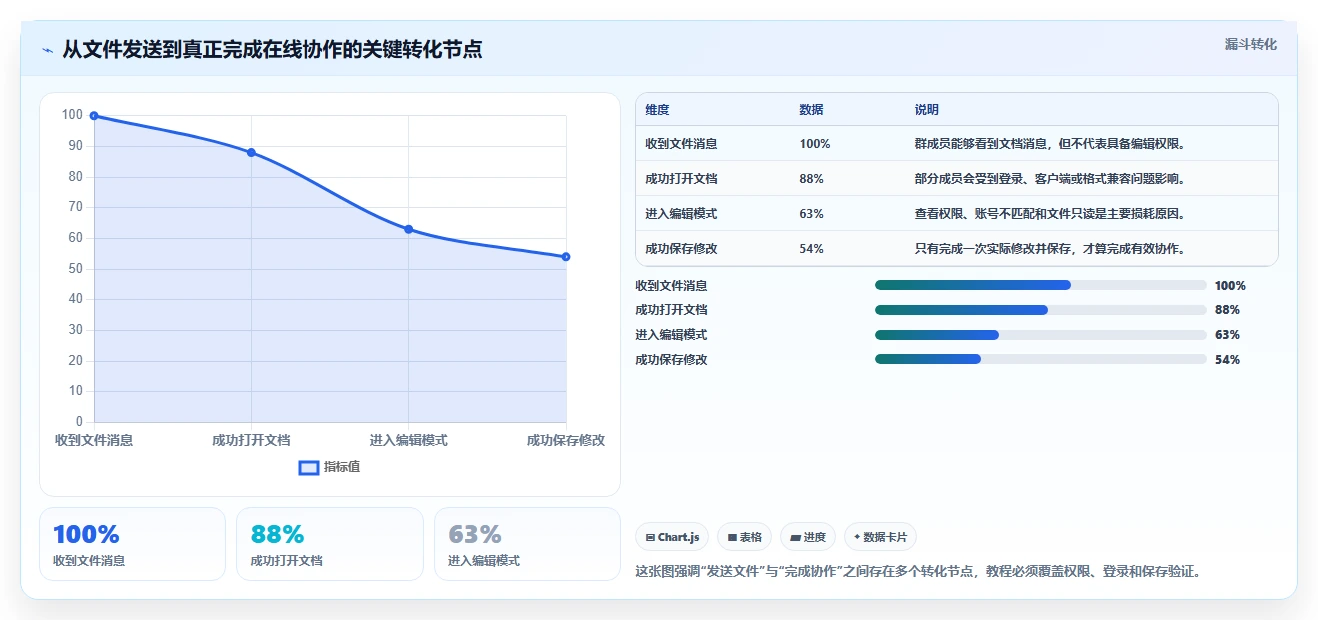Click 成功保存修改 label on chart x-axis
1318x620 pixels.
pos(566,440)
